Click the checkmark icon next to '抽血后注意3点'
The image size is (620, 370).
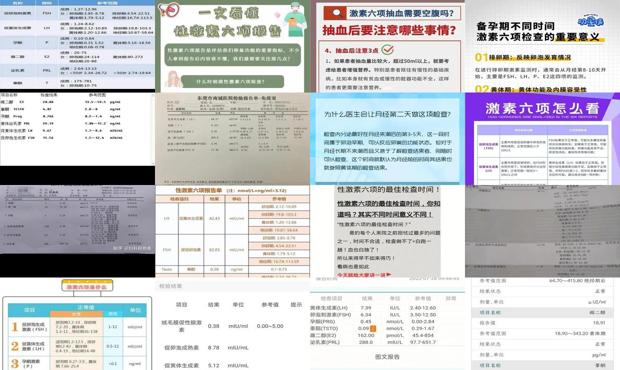point(388,49)
